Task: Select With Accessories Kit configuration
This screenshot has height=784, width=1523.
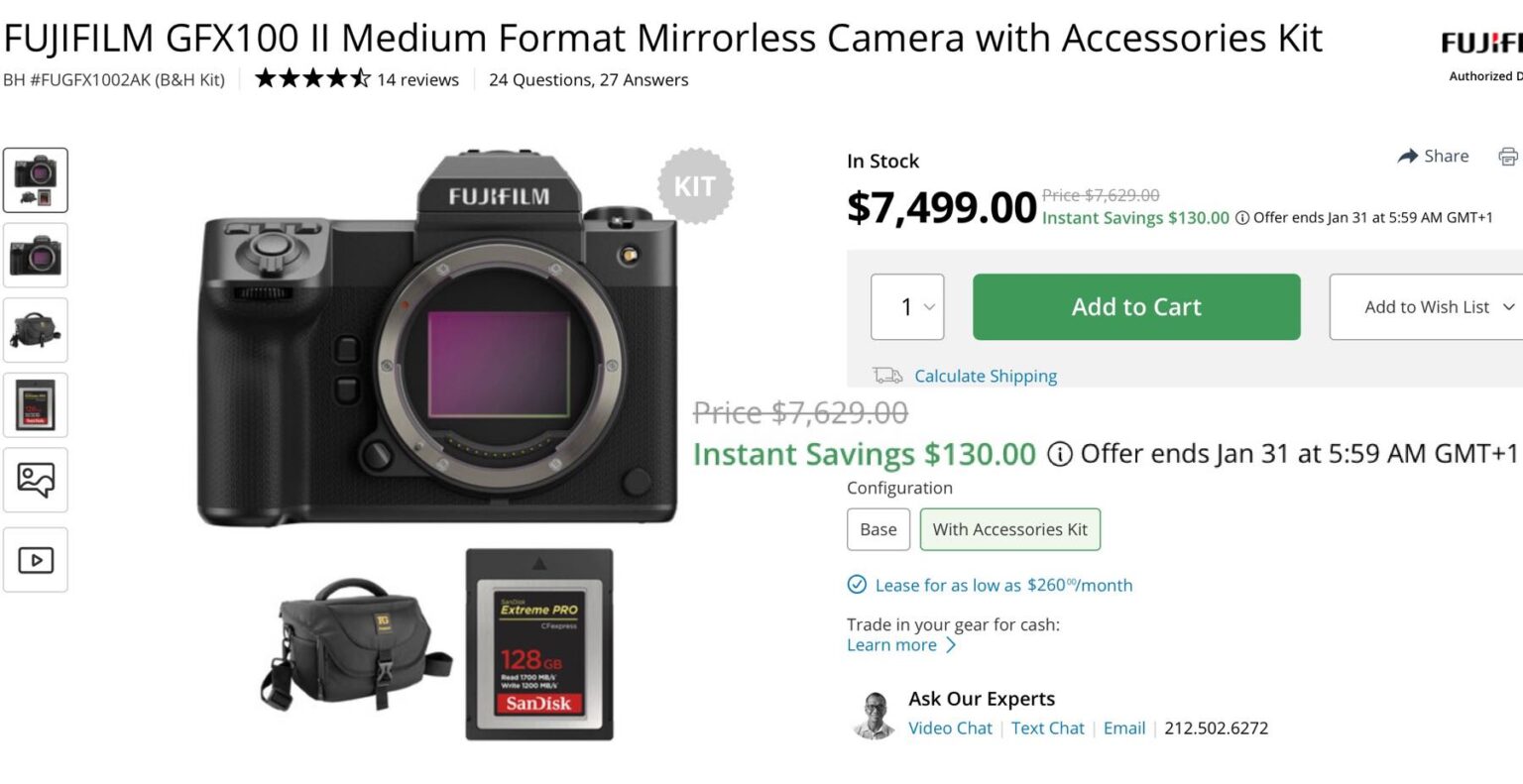Action: click(1009, 529)
